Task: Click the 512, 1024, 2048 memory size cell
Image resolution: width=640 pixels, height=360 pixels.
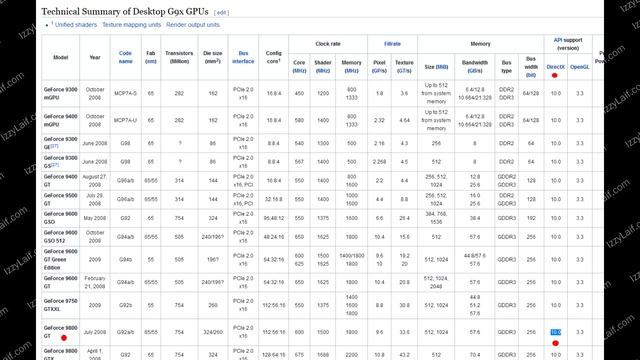Action: pyautogui.click(x=436, y=282)
